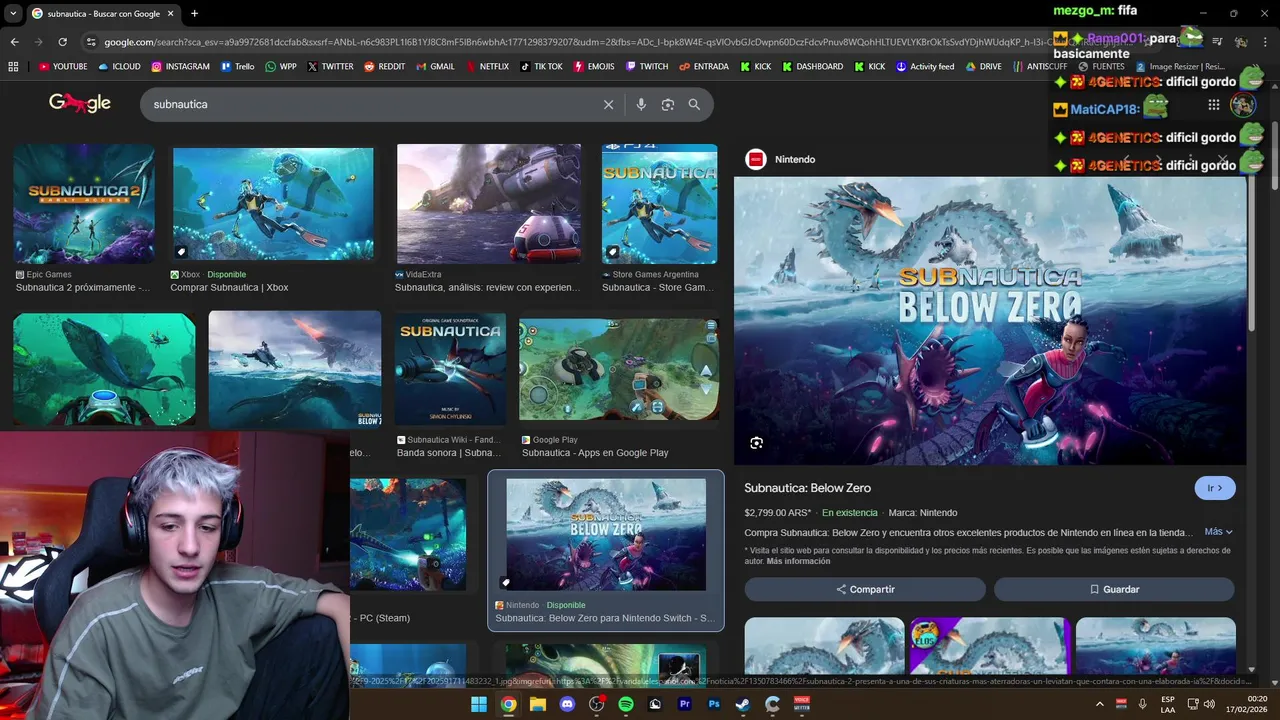Open Discord from taskbar
This screenshot has height=720, width=1280.
pyautogui.click(x=567, y=704)
